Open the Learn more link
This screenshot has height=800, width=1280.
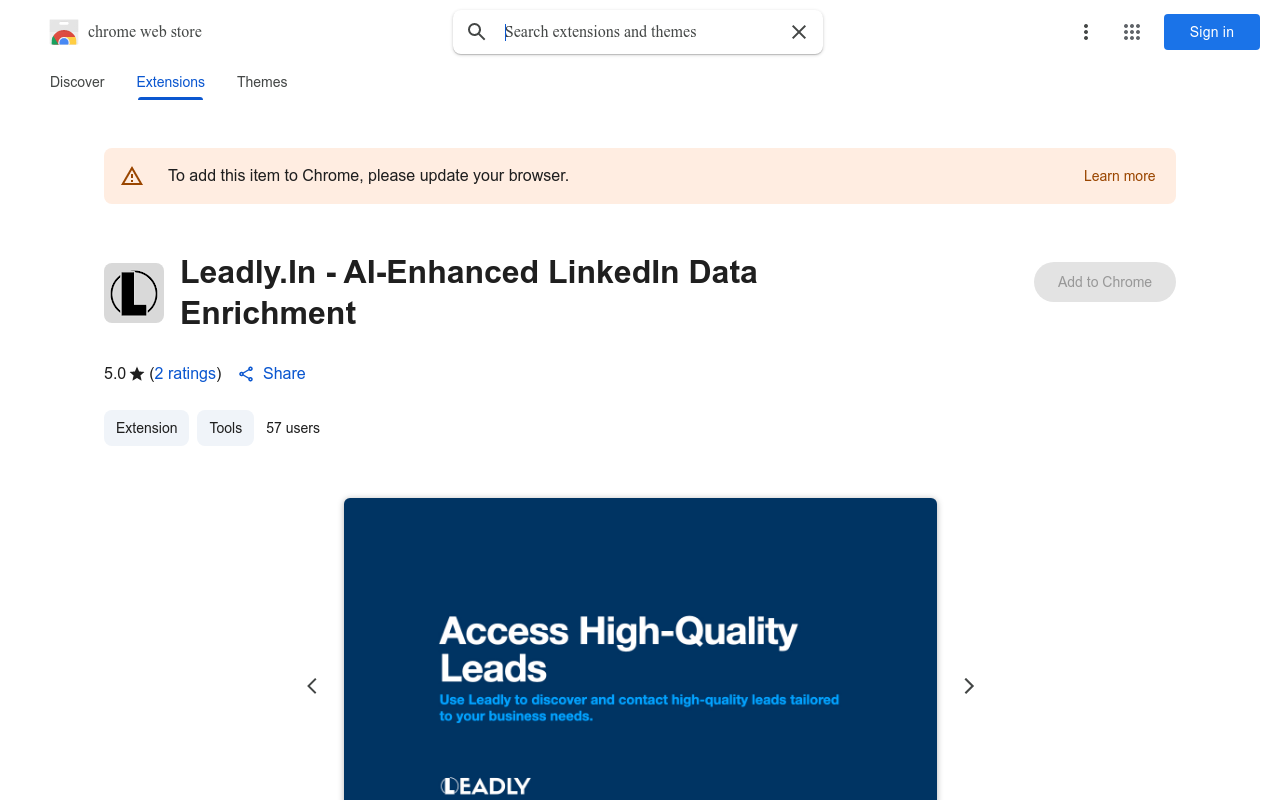(x=1119, y=176)
